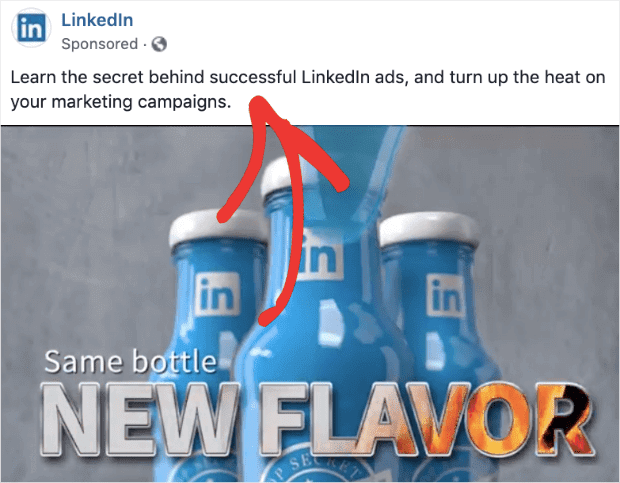Click the Sponsored label under the page name
The height and width of the screenshot is (483, 620).
(x=100, y=44)
